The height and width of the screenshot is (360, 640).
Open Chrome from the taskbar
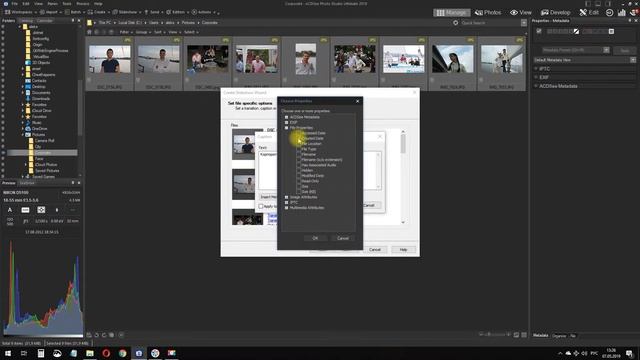[x=122, y=353]
